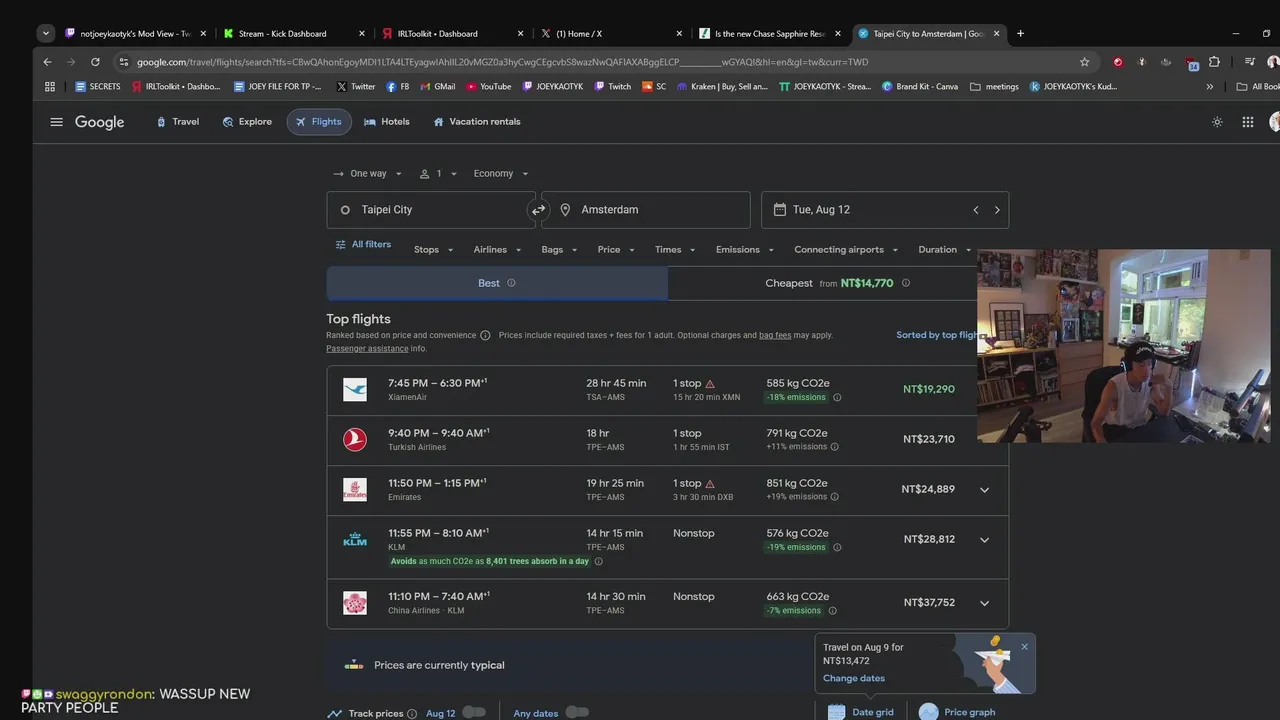Open Connecting airports filter

click(x=846, y=250)
